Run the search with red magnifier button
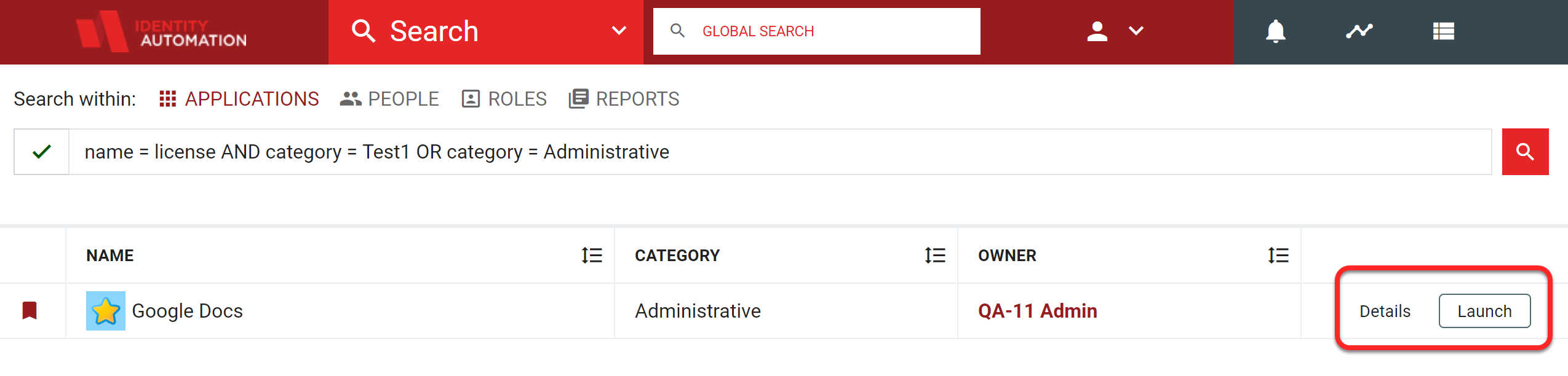This screenshot has width=1568, height=376. pyautogui.click(x=1525, y=152)
